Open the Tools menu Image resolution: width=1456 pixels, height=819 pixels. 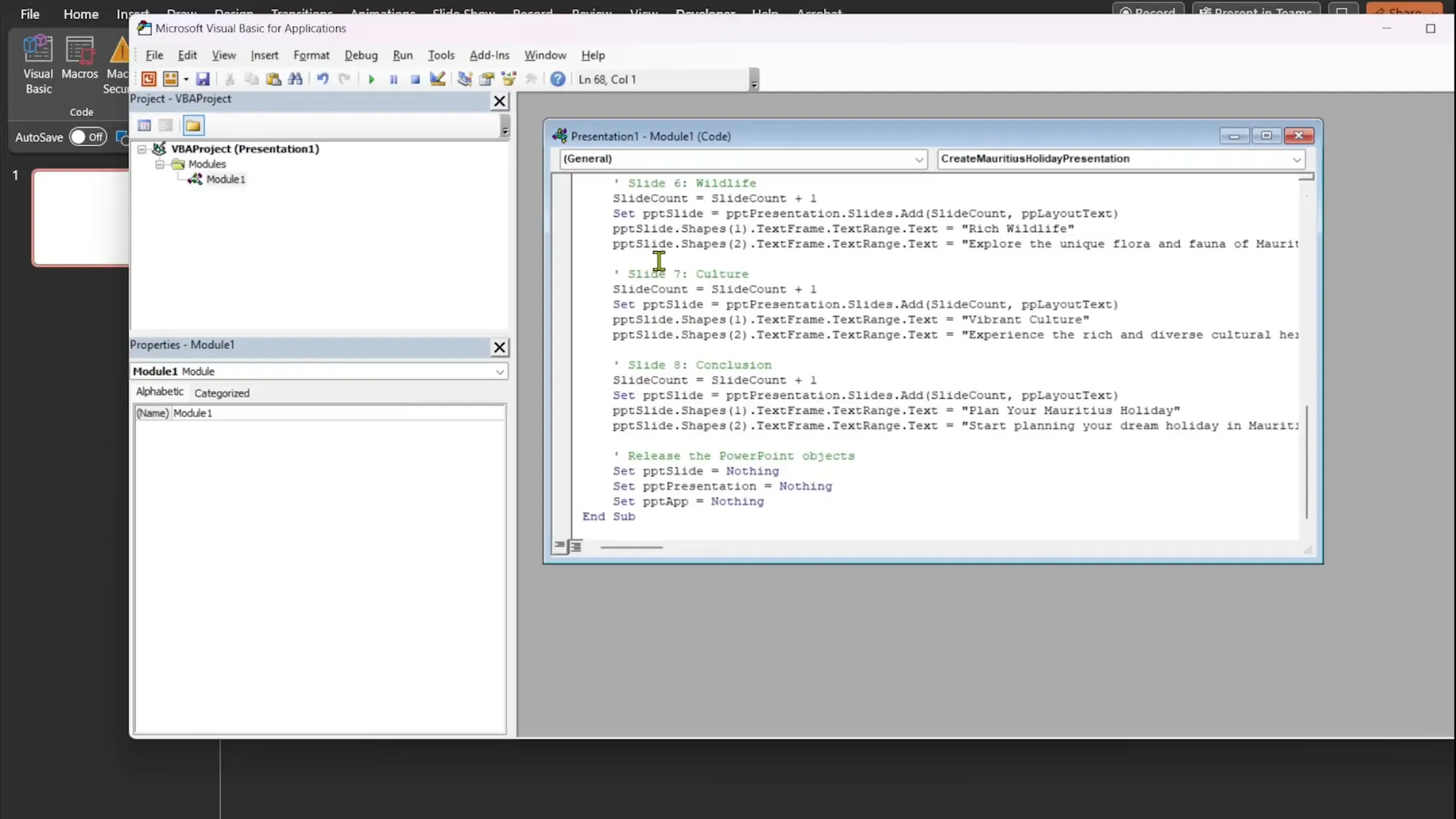pyautogui.click(x=441, y=55)
